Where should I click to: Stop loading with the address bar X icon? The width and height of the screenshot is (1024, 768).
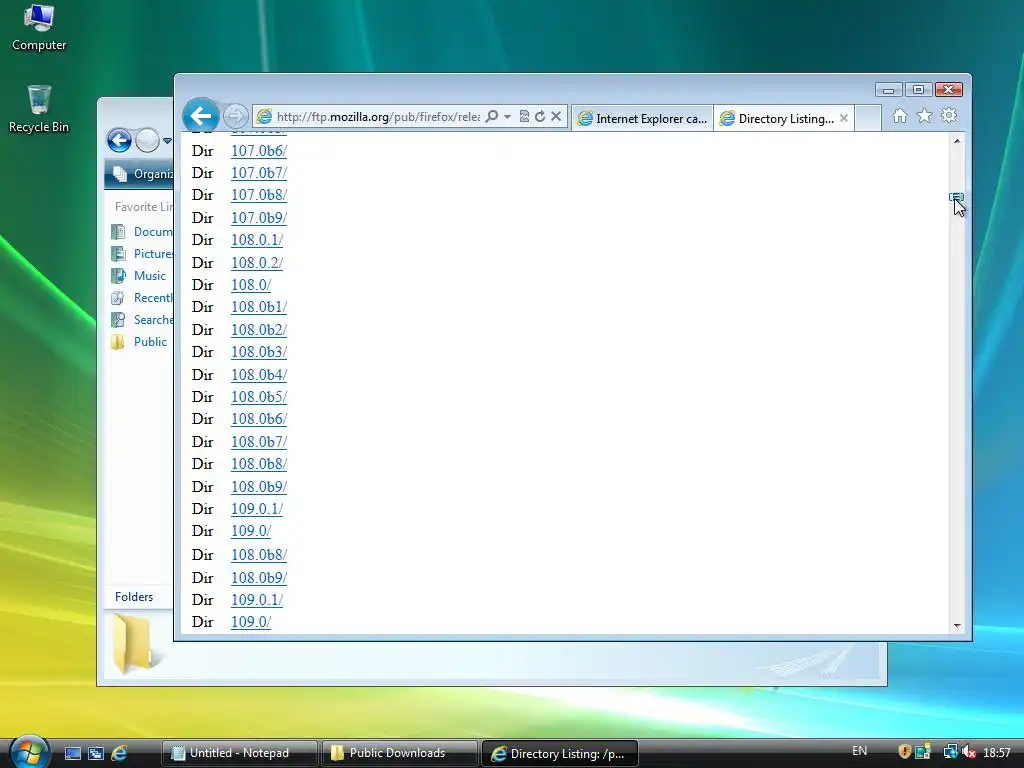[556, 116]
